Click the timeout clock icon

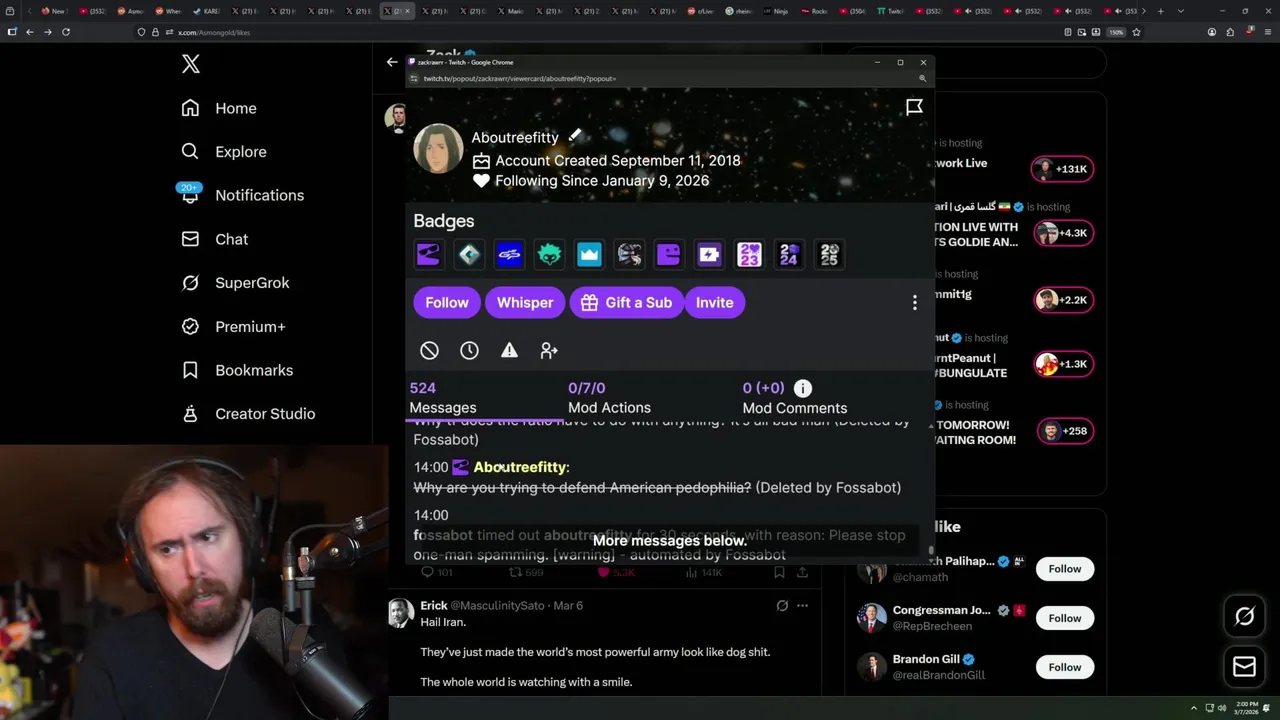click(x=469, y=350)
